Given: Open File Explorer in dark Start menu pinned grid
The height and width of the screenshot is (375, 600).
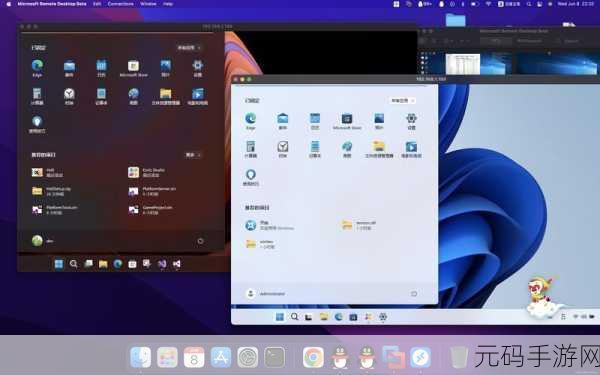Looking at the screenshot, I should [x=166, y=96].
